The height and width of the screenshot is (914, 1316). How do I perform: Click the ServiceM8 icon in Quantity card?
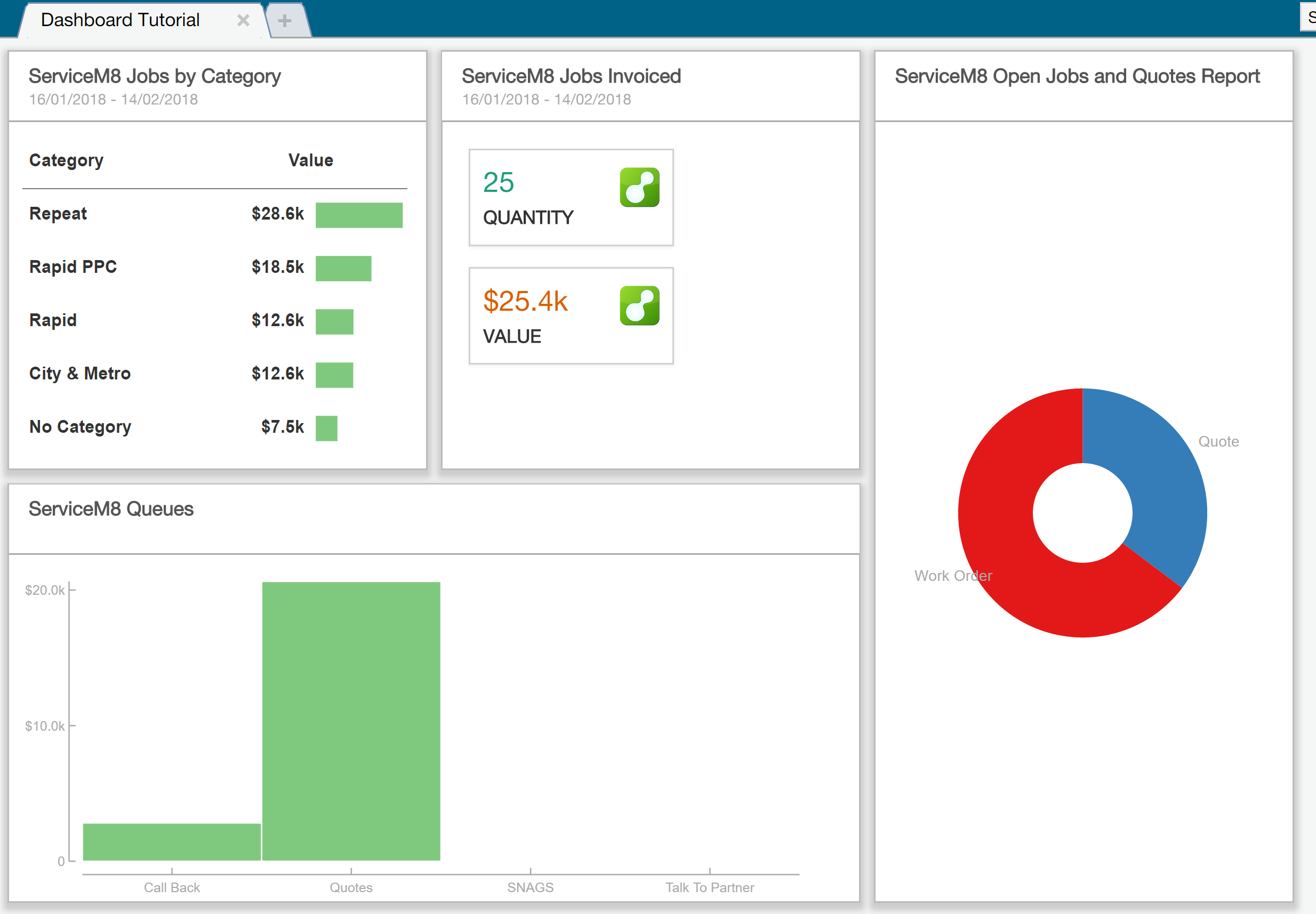[x=639, y=187]
